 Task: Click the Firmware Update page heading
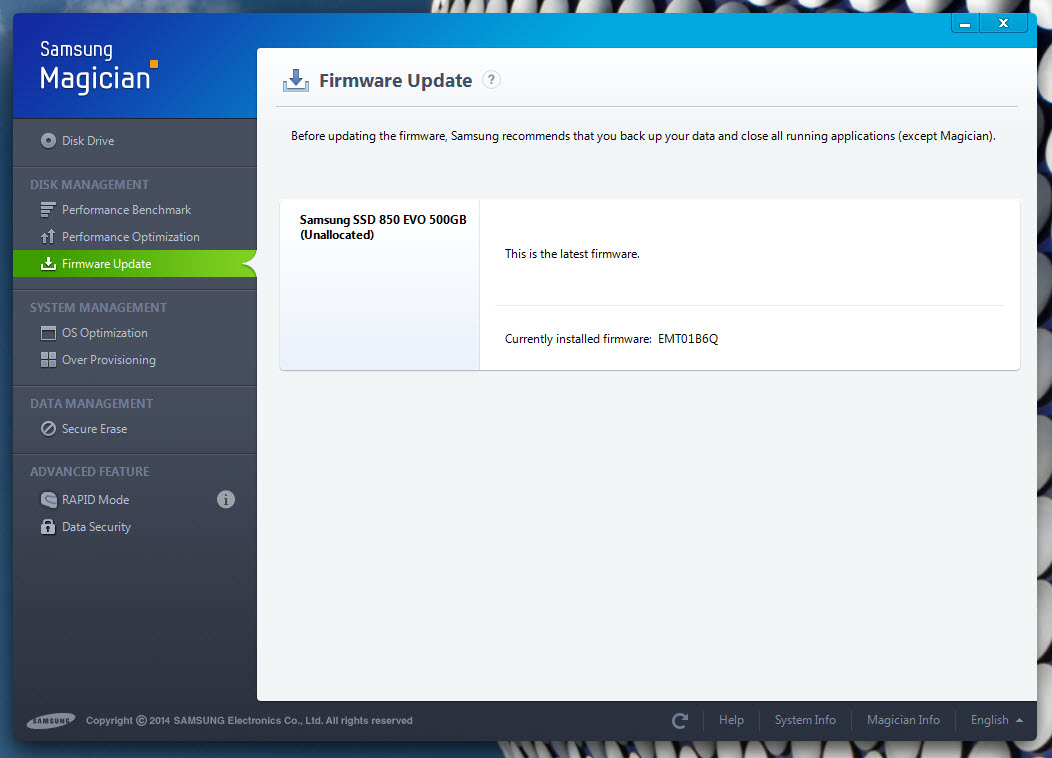coord(396,80)
